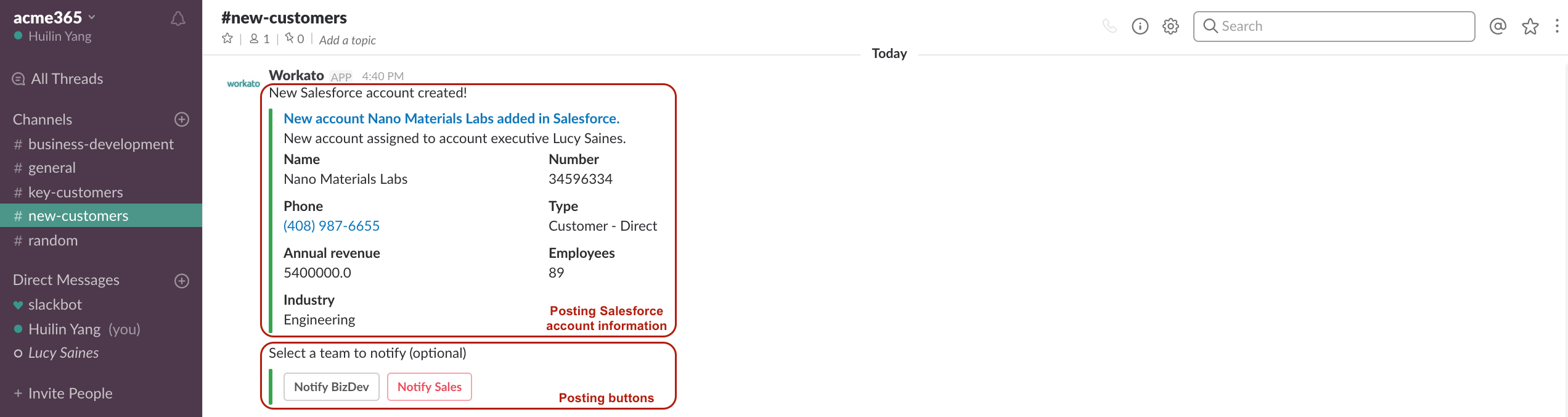Open channel details info icon
This screenshot has height=417, width=1568.
coord(1140,26)
